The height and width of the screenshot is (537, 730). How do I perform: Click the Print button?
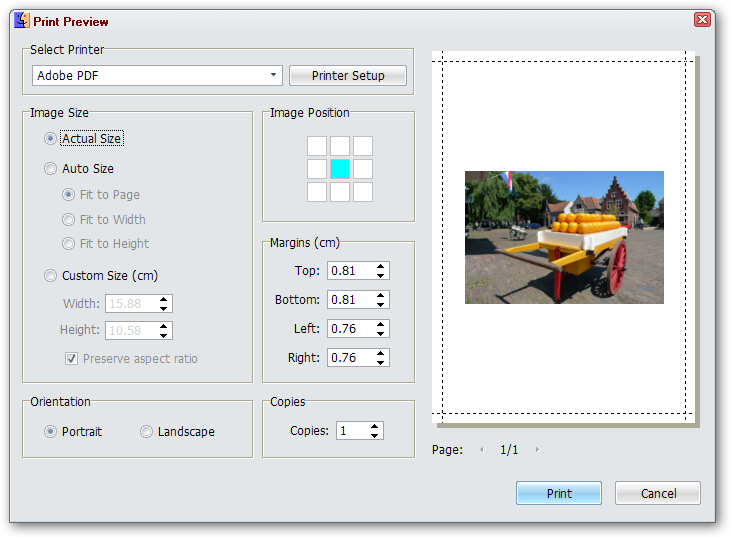click(559, 493)
